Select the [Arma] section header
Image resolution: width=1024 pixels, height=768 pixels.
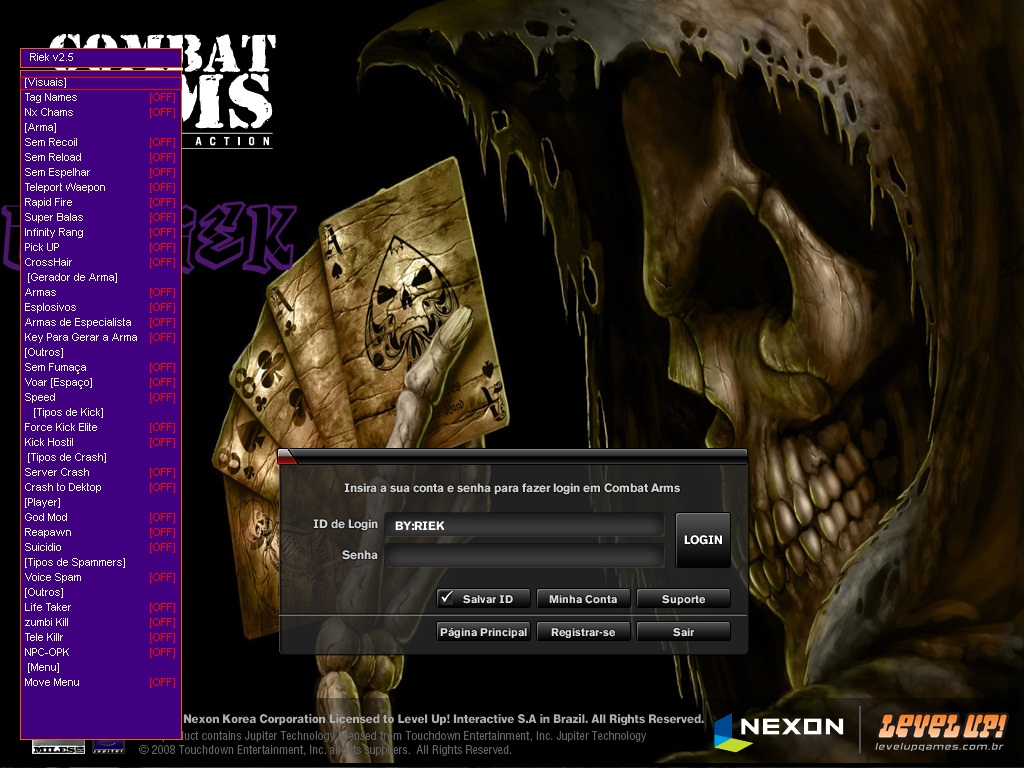click(x=40, y=127)
